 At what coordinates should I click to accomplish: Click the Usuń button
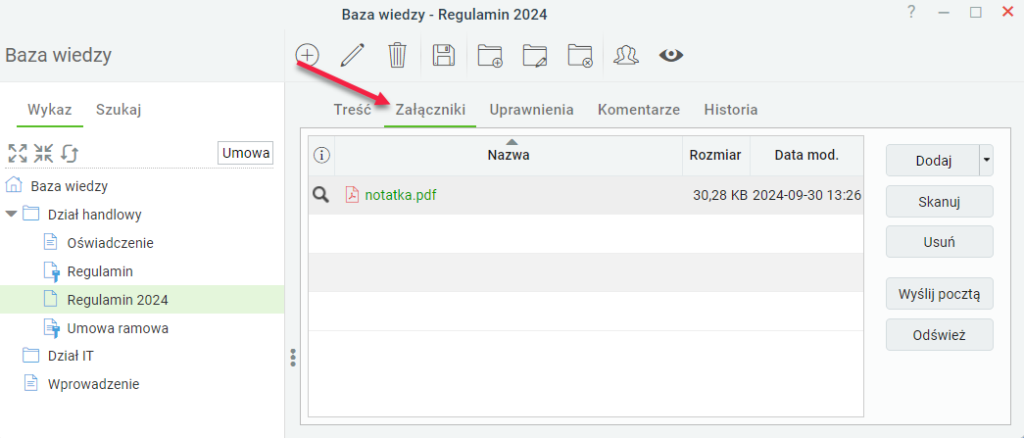coord(939,242)
